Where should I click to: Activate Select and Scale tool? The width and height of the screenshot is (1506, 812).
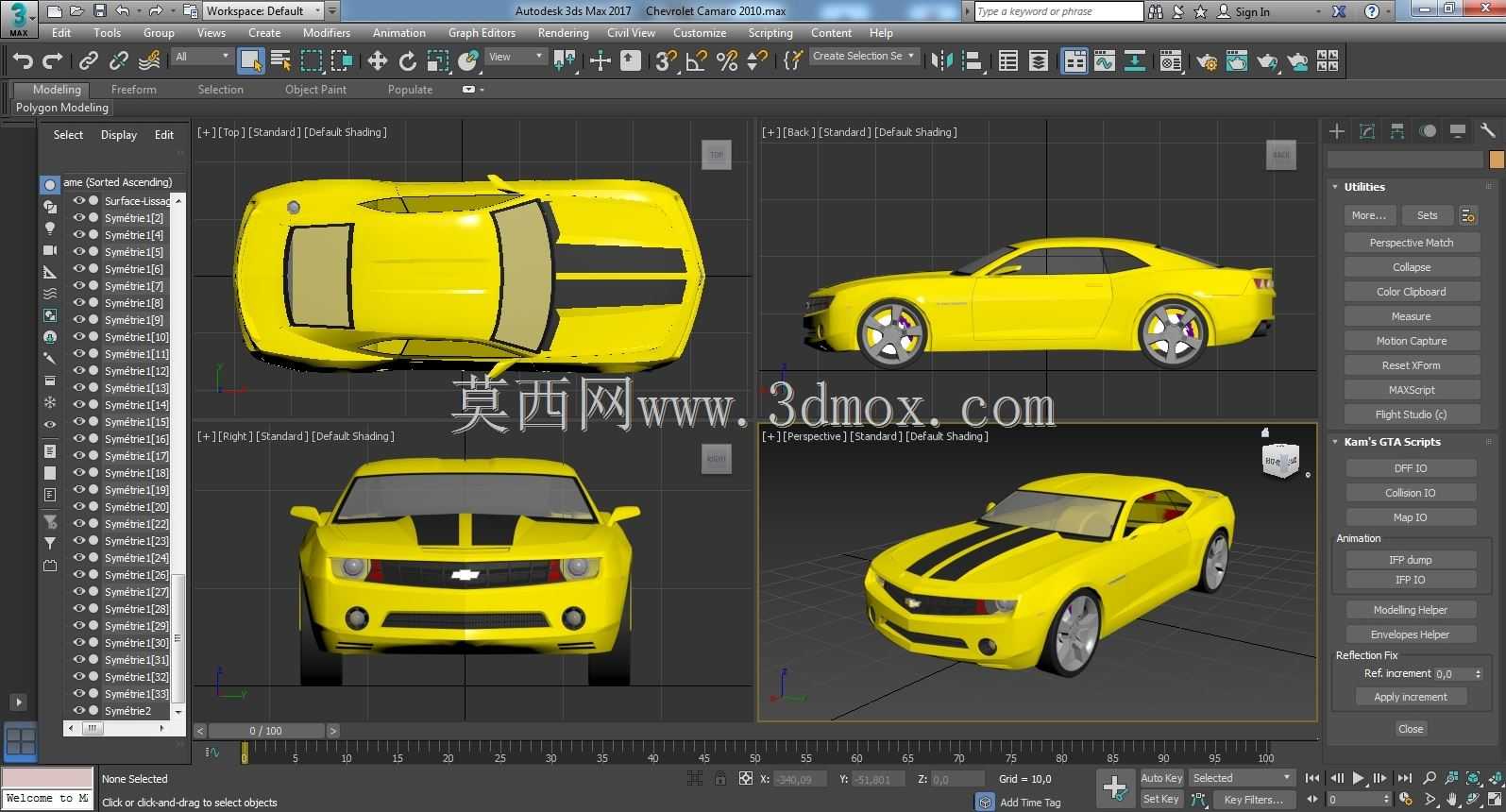click(x=438, y=61)
